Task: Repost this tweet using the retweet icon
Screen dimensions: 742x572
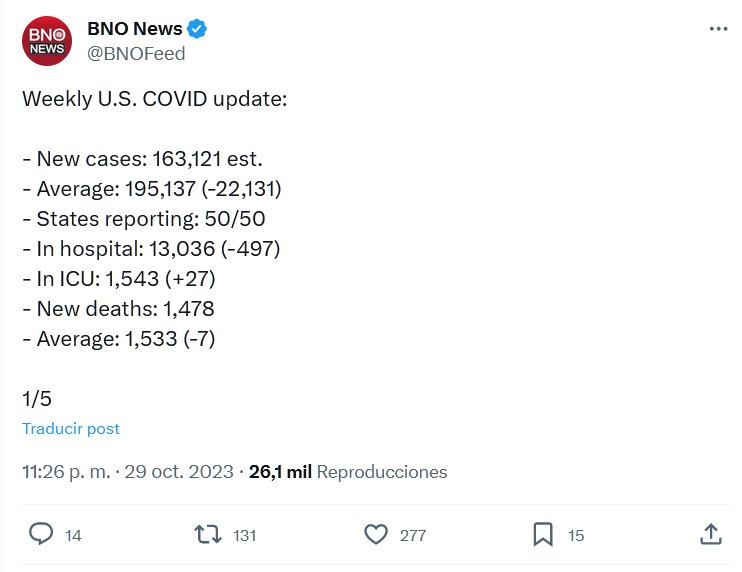Action: [x=207, y=535]
